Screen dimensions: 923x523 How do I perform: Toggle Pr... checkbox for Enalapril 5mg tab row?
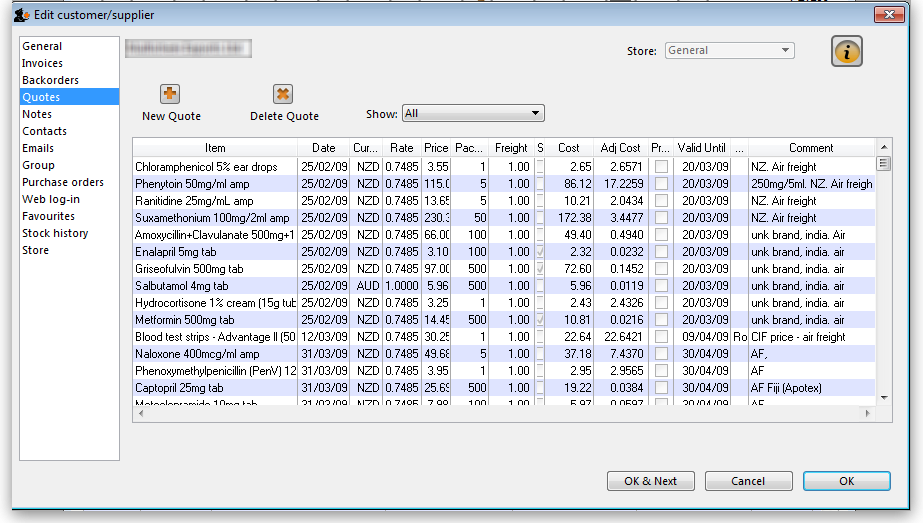[x=661, y=252]
